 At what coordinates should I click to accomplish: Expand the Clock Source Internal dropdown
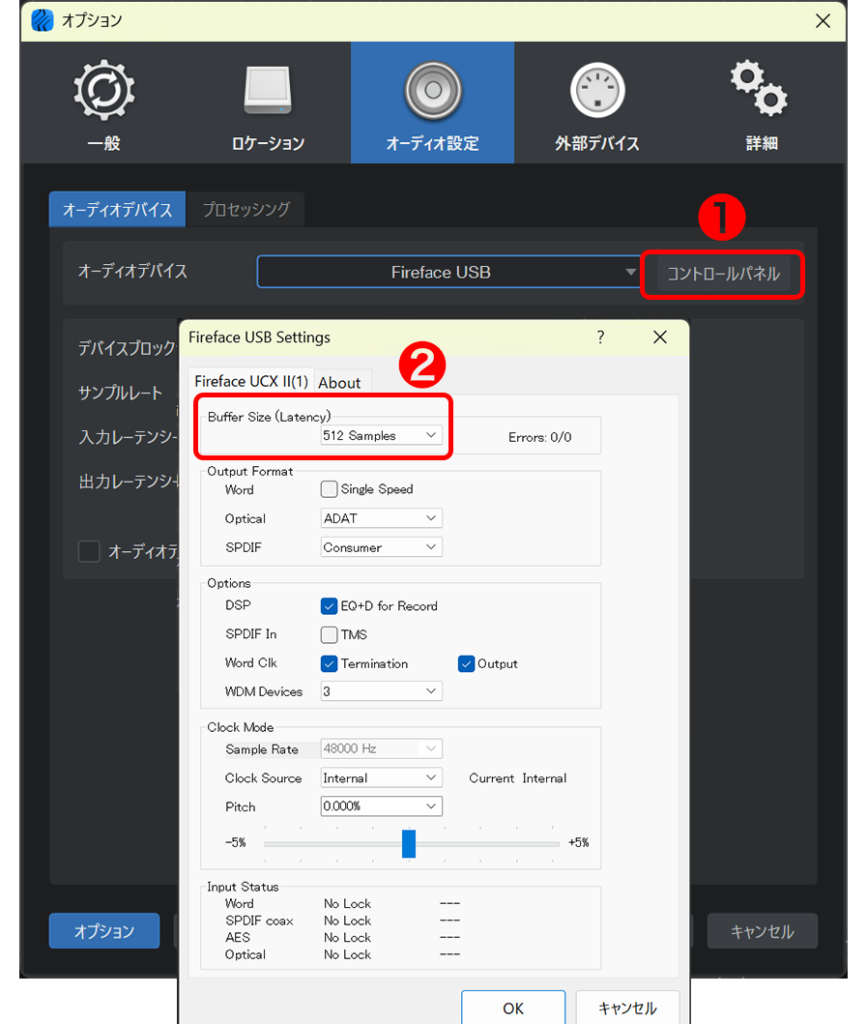click(x=381, y=778)
